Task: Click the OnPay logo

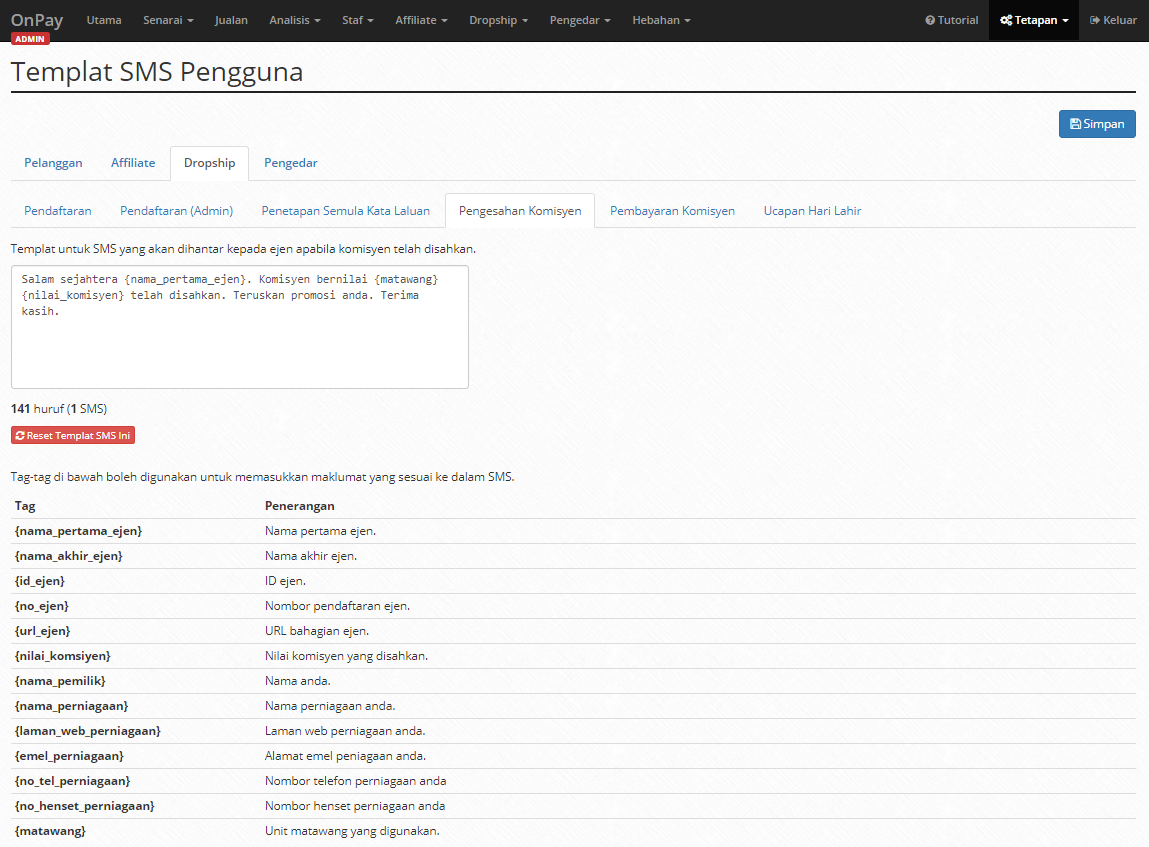Action: pyautogui.click(x=37, y=21)
